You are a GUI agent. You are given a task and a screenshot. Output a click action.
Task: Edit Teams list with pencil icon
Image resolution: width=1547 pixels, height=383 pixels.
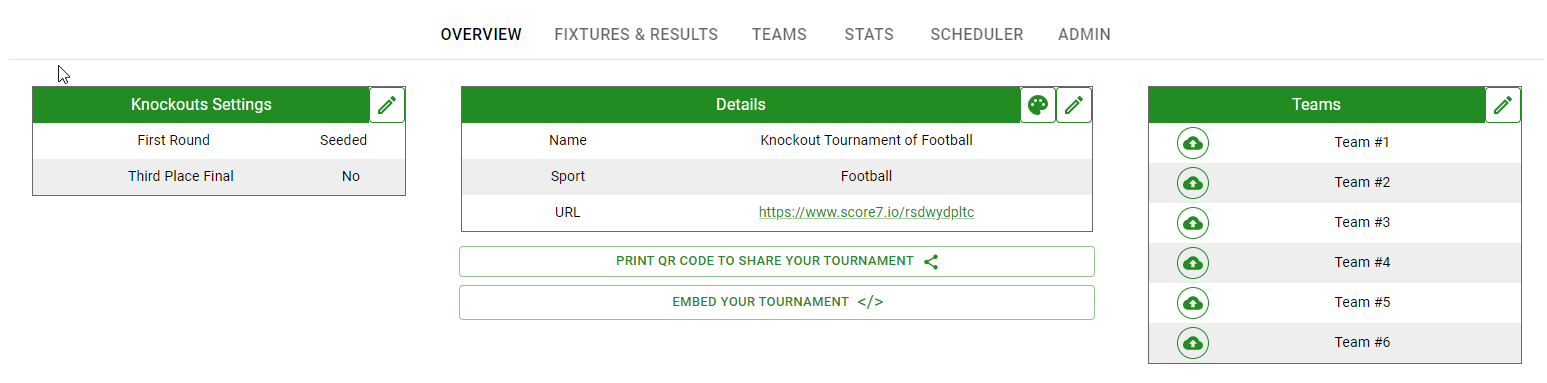point(1503,105)
